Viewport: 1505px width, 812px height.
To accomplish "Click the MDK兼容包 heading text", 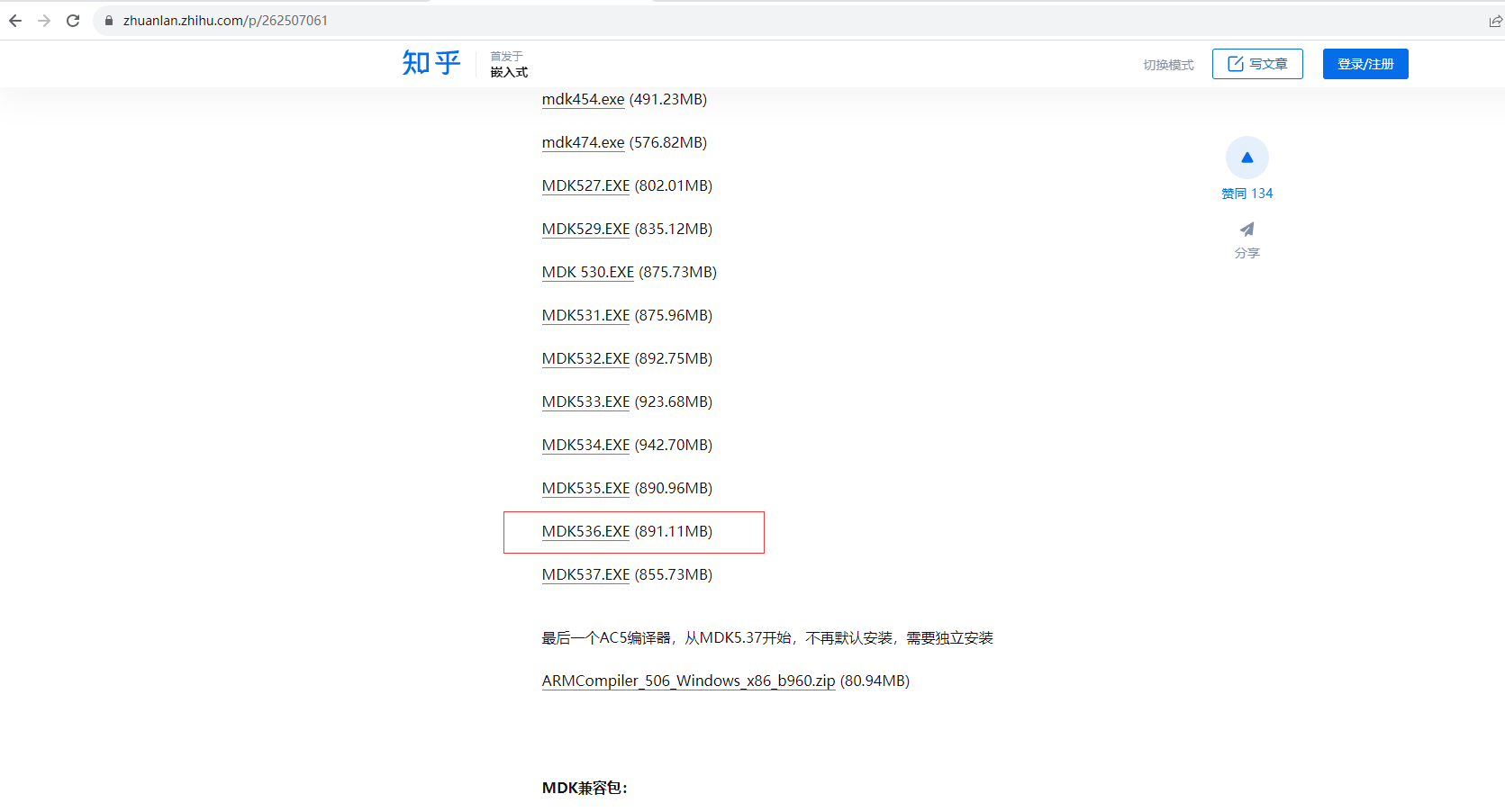I will tap(585, 788).
